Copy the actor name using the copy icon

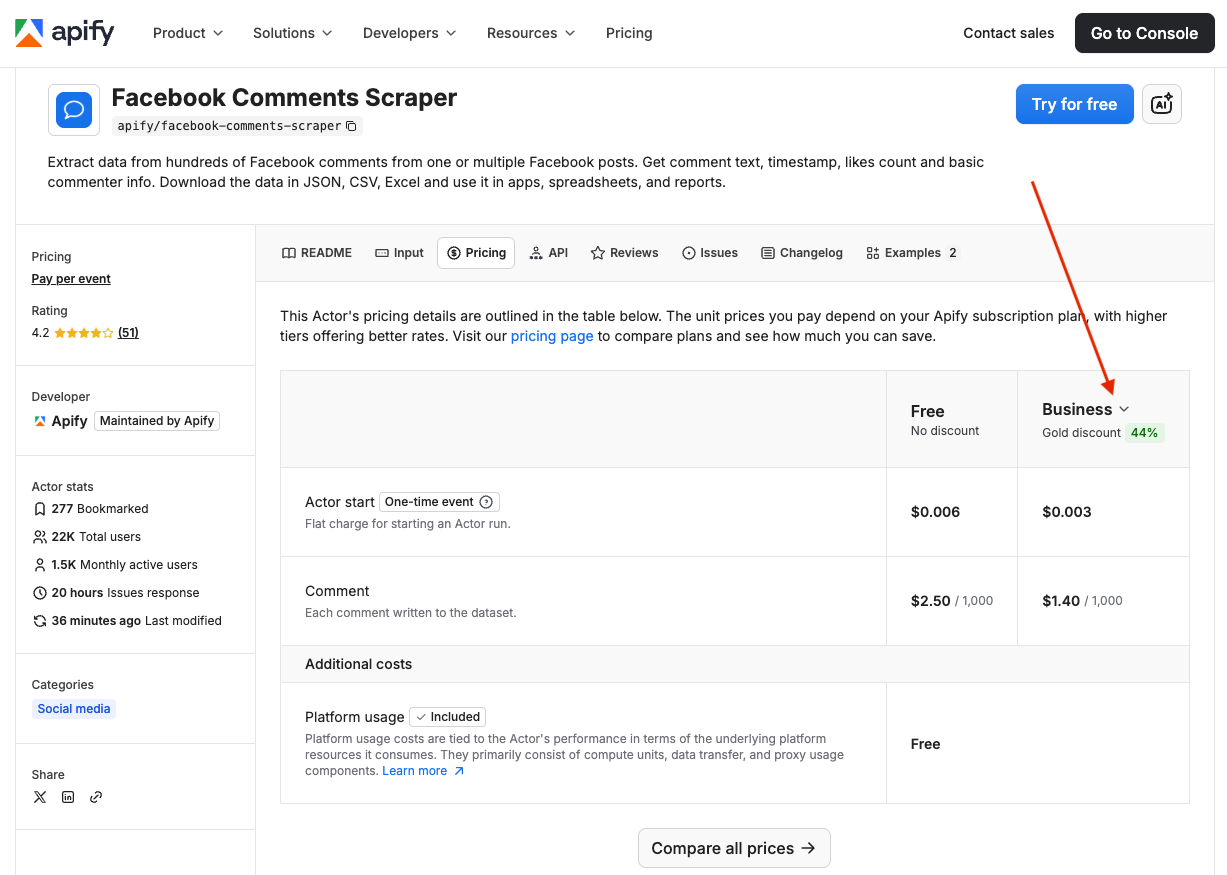(351, 126)
